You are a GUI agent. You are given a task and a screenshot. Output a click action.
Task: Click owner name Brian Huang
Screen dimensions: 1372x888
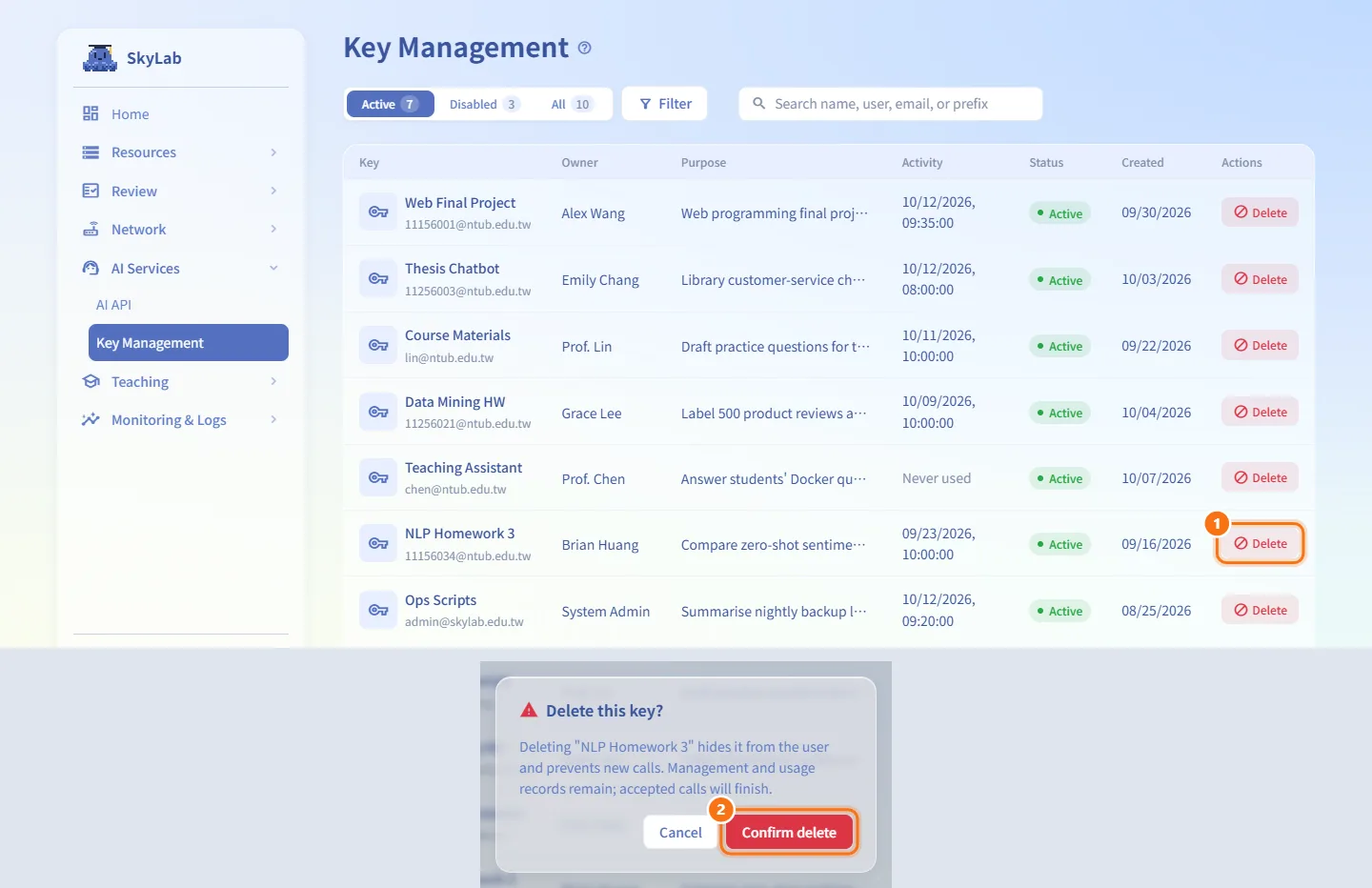(600, 545)
